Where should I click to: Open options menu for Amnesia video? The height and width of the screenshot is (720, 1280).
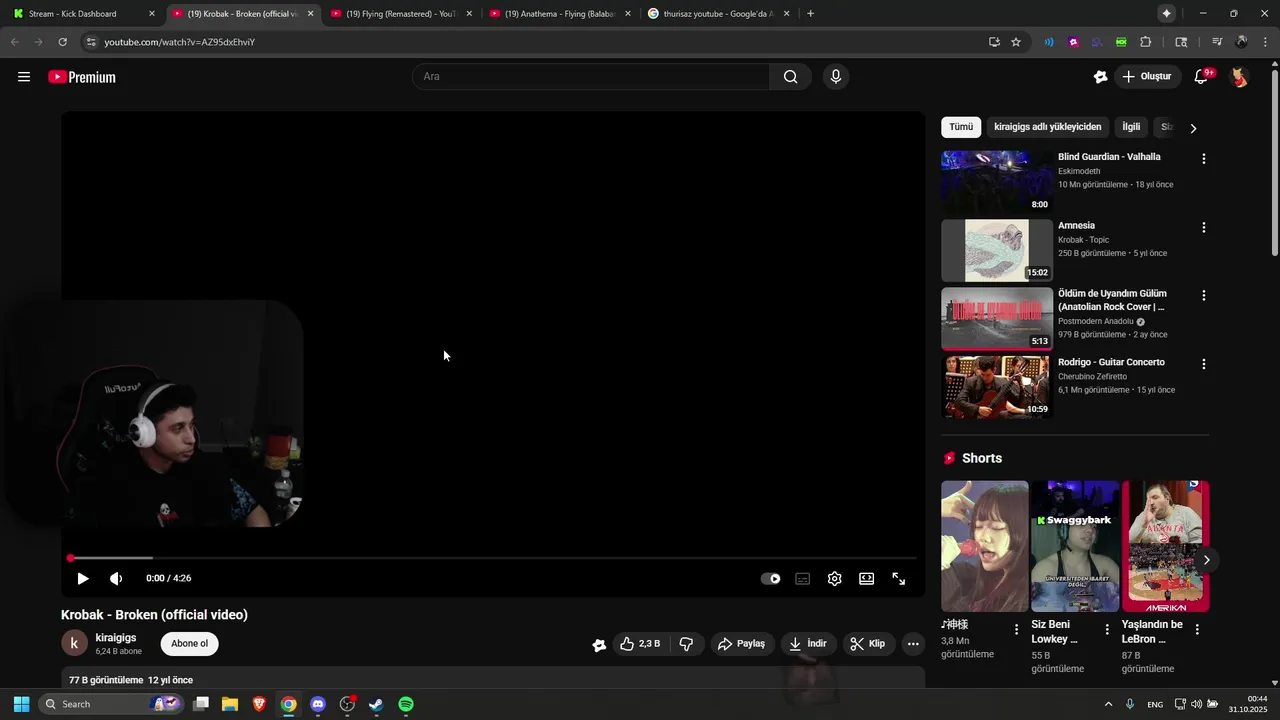click(x=1203, y=227)
